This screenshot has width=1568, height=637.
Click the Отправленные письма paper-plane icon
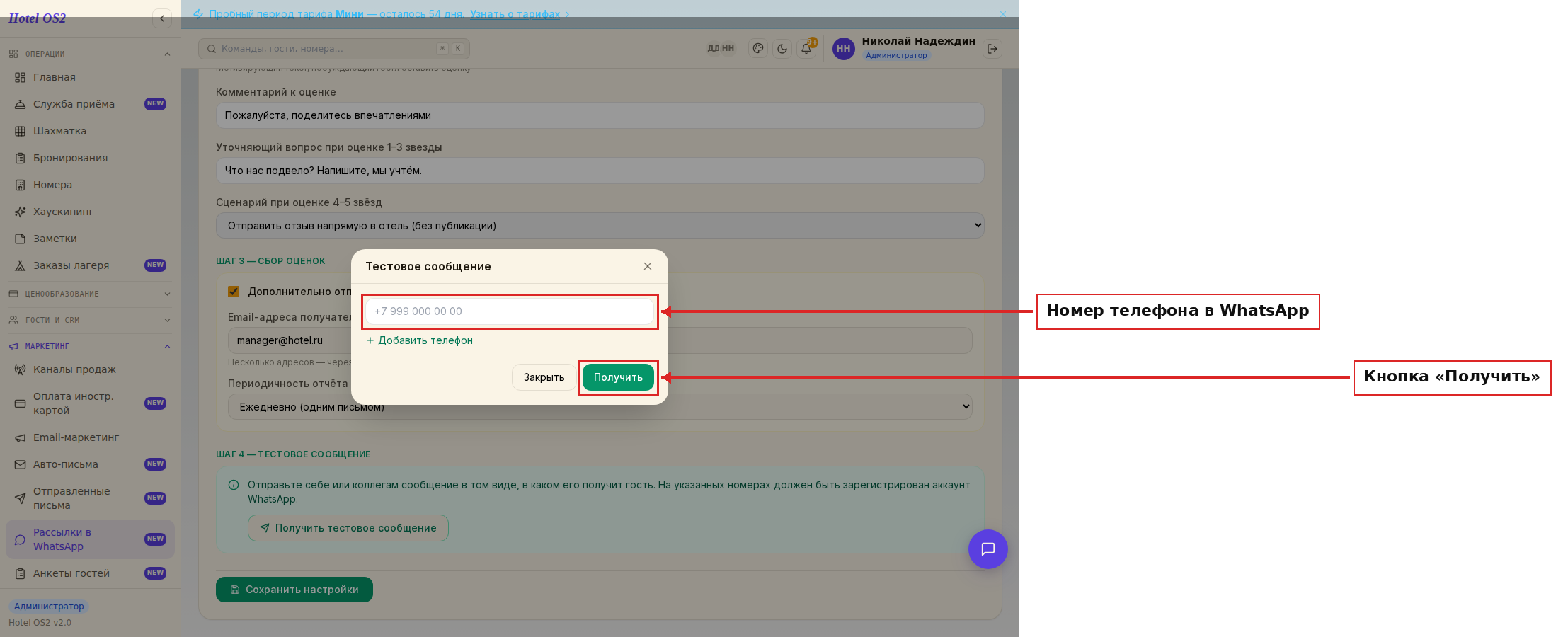pos(20,498)
